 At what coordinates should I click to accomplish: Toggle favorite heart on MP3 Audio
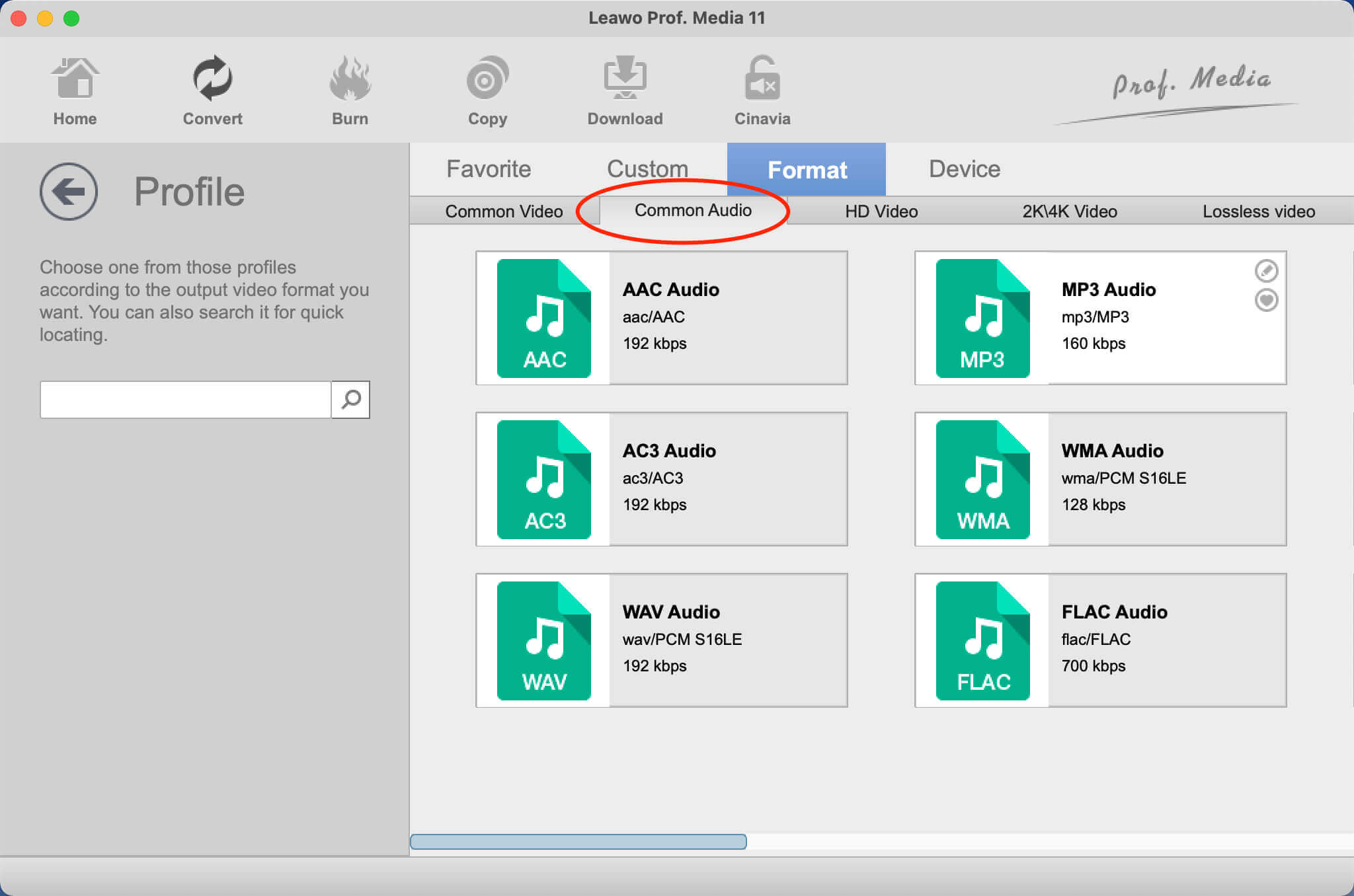coord(1266,300)
